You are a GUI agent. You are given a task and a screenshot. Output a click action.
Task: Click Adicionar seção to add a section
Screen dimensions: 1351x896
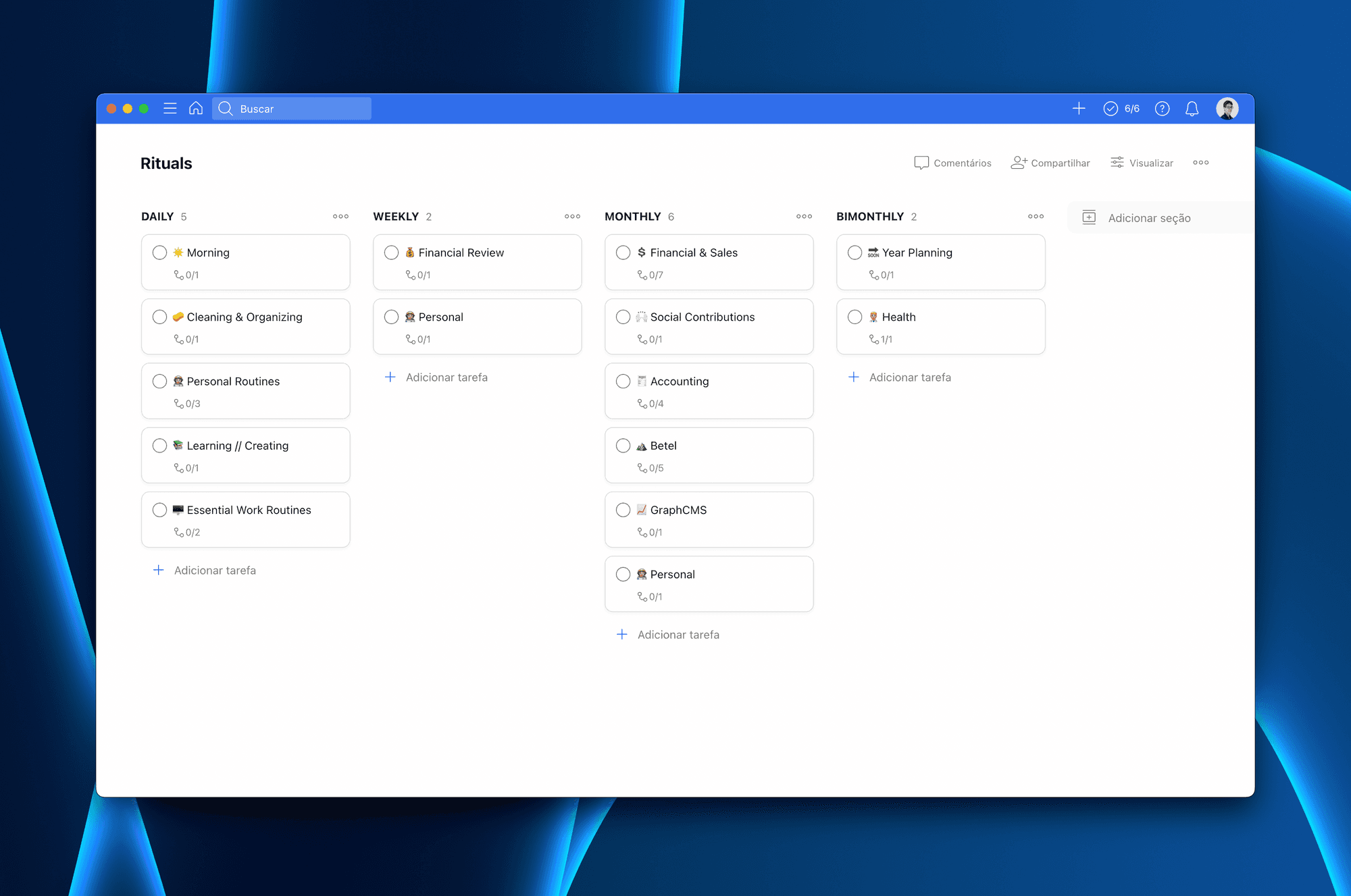point(1148,217)
